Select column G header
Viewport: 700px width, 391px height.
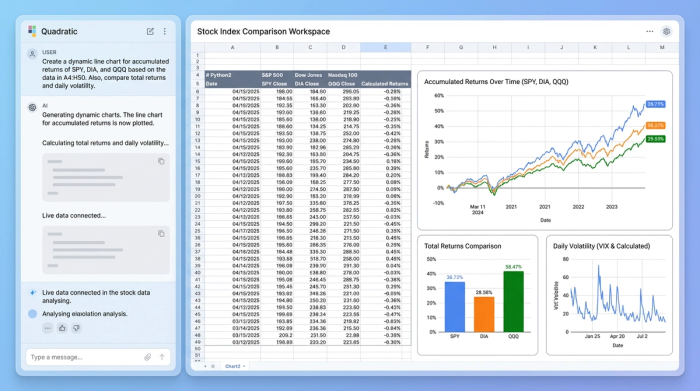tap(461, 47)
